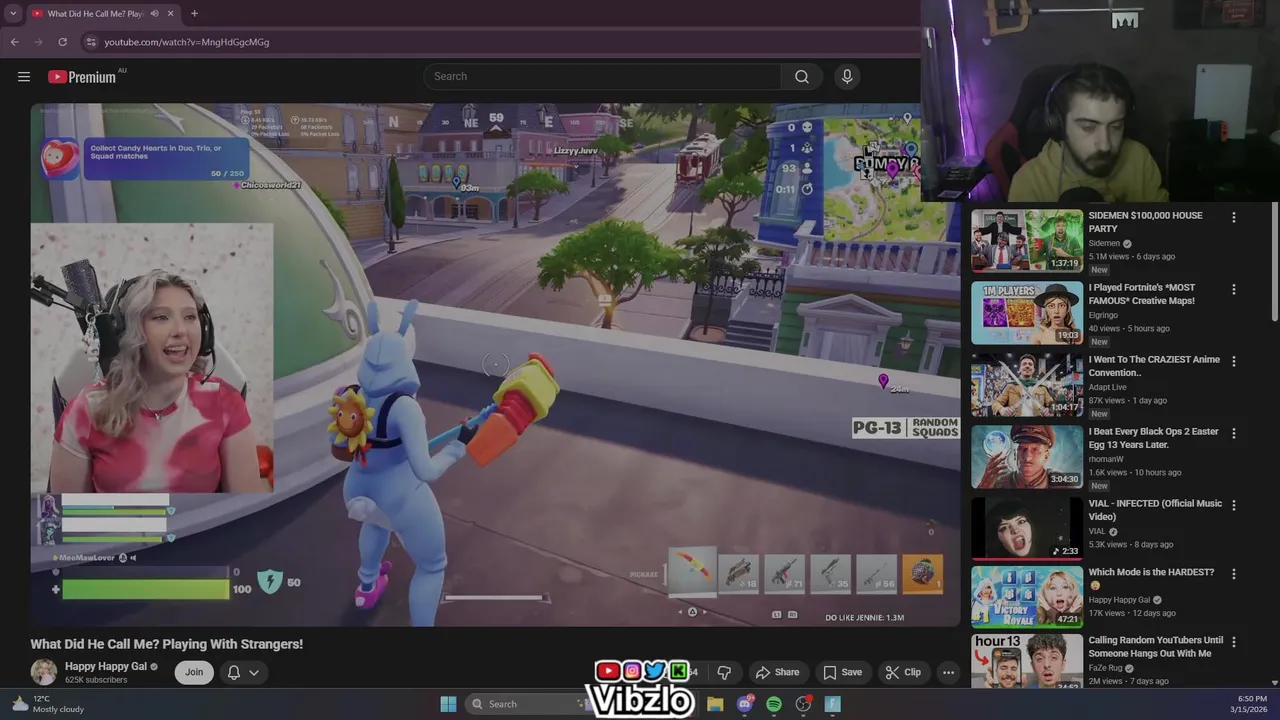Click the YouTube Search input field
1280x720 pixels.
(x=602, y=77)
